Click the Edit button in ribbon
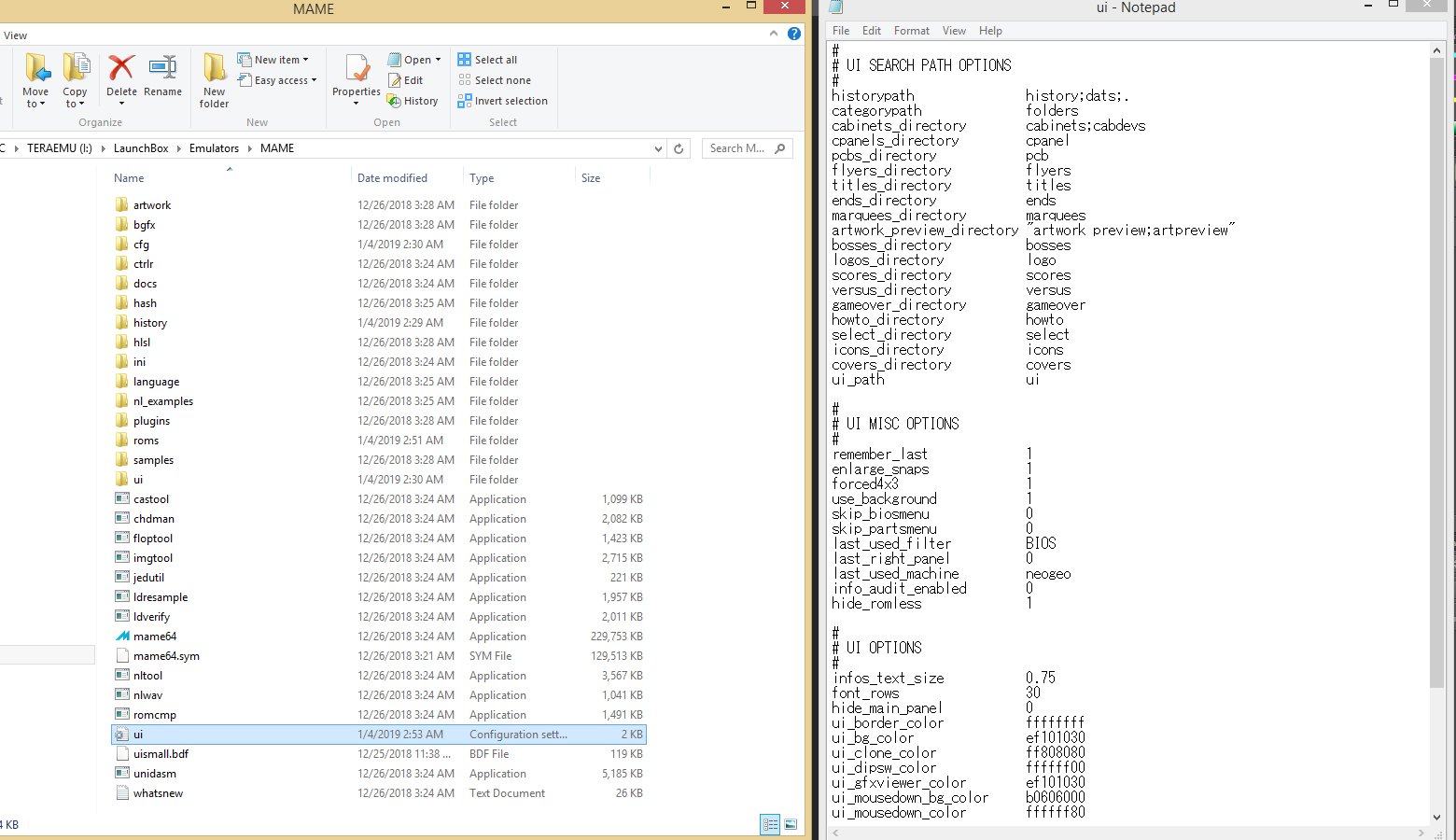This screenshot has height=840, width=1456. click(x=406, y=80)
